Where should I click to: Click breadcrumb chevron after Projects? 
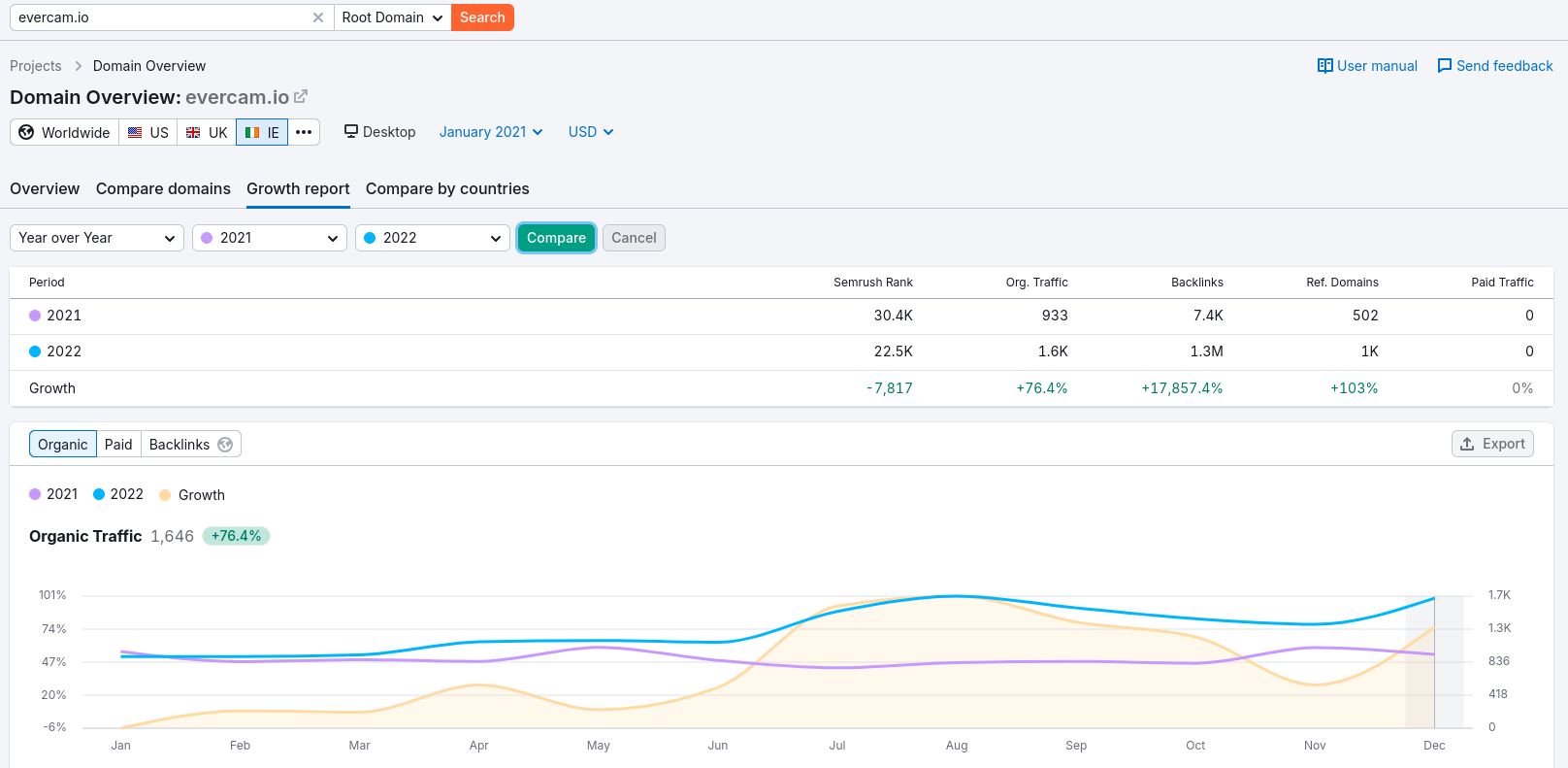tap(78, 66)
